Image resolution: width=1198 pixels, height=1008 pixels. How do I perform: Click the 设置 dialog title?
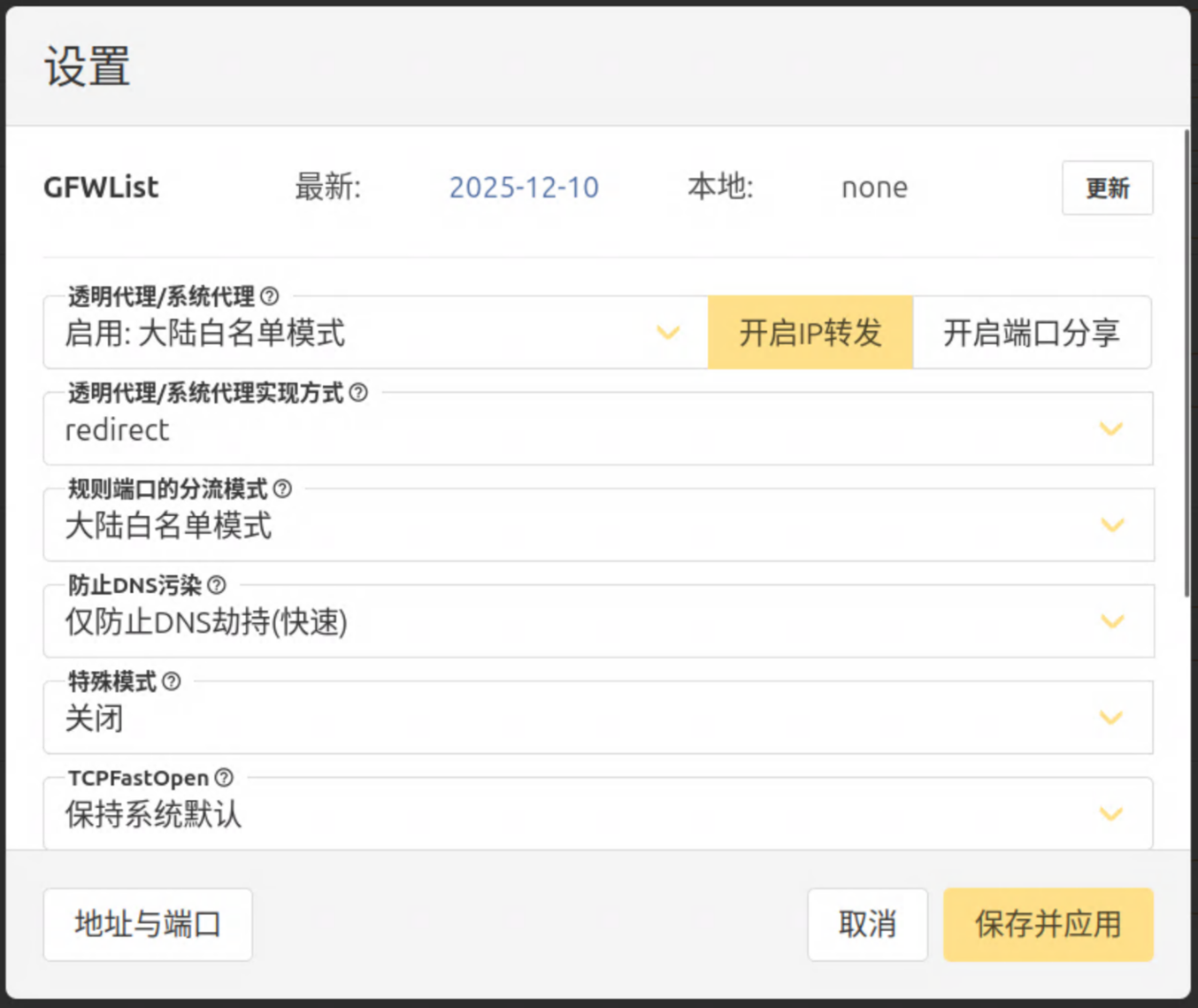coord(88,66)
